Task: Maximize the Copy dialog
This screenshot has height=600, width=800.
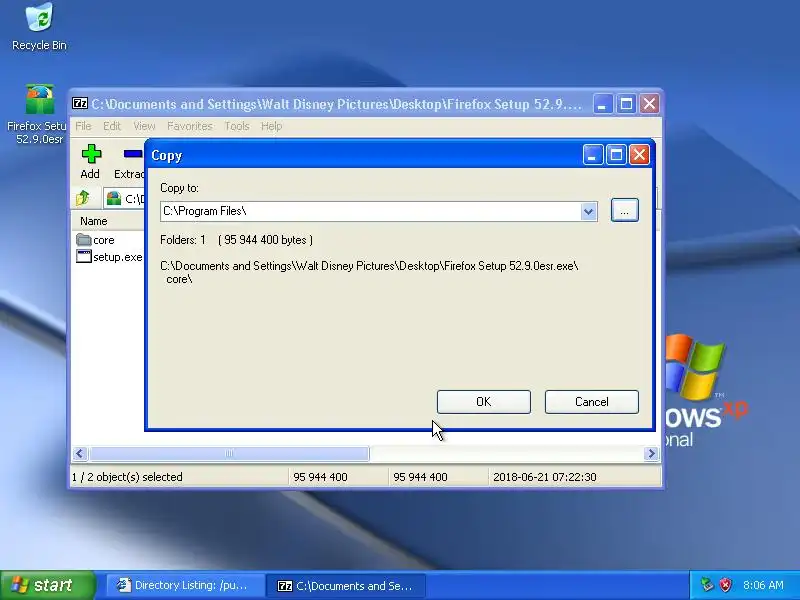Action: click(616, 155)
